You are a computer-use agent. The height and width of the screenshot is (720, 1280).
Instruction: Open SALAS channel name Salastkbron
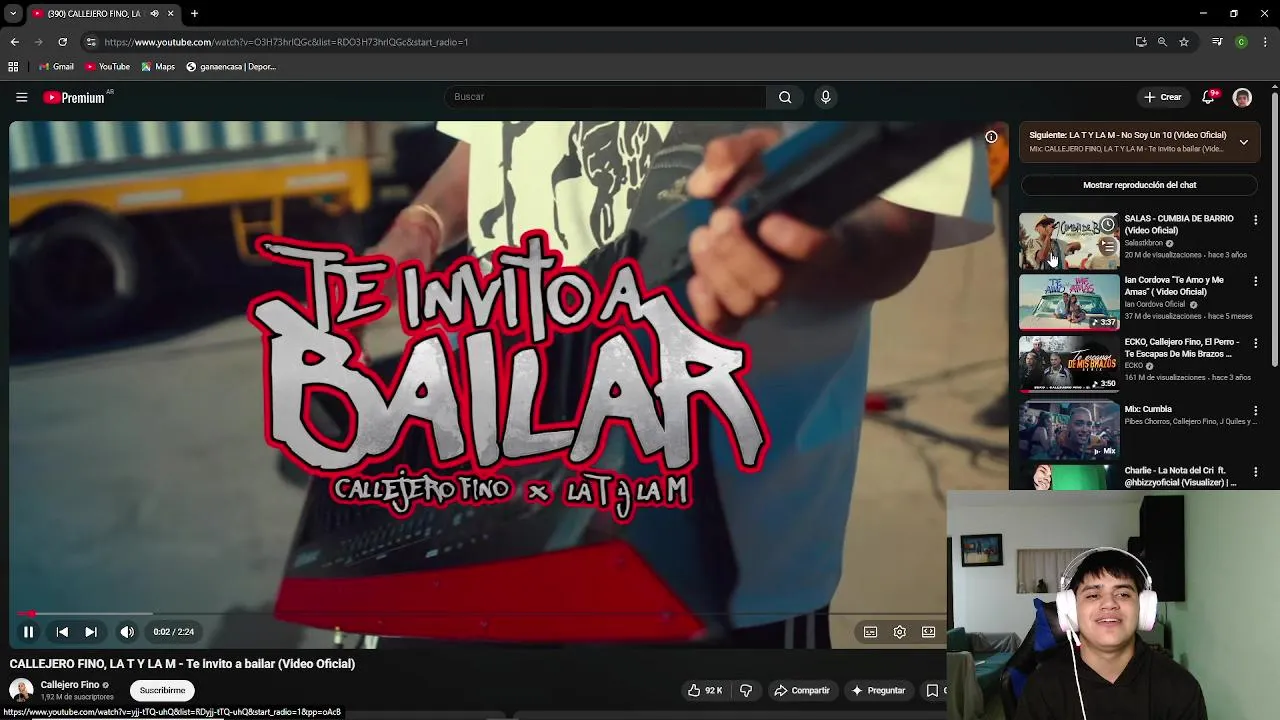pyautogui.click(x=1143, y=243)
